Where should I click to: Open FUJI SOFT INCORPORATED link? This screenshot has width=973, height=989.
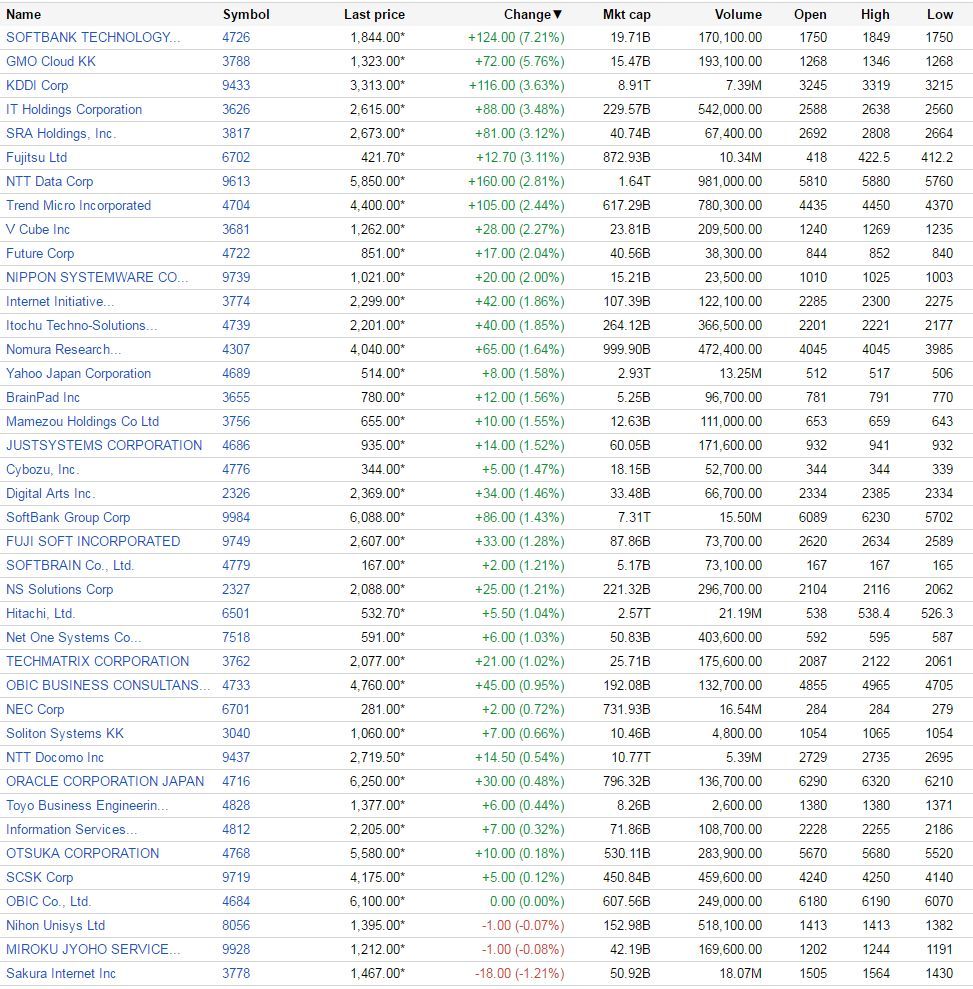pyautogui.click(x=93, y=541)
